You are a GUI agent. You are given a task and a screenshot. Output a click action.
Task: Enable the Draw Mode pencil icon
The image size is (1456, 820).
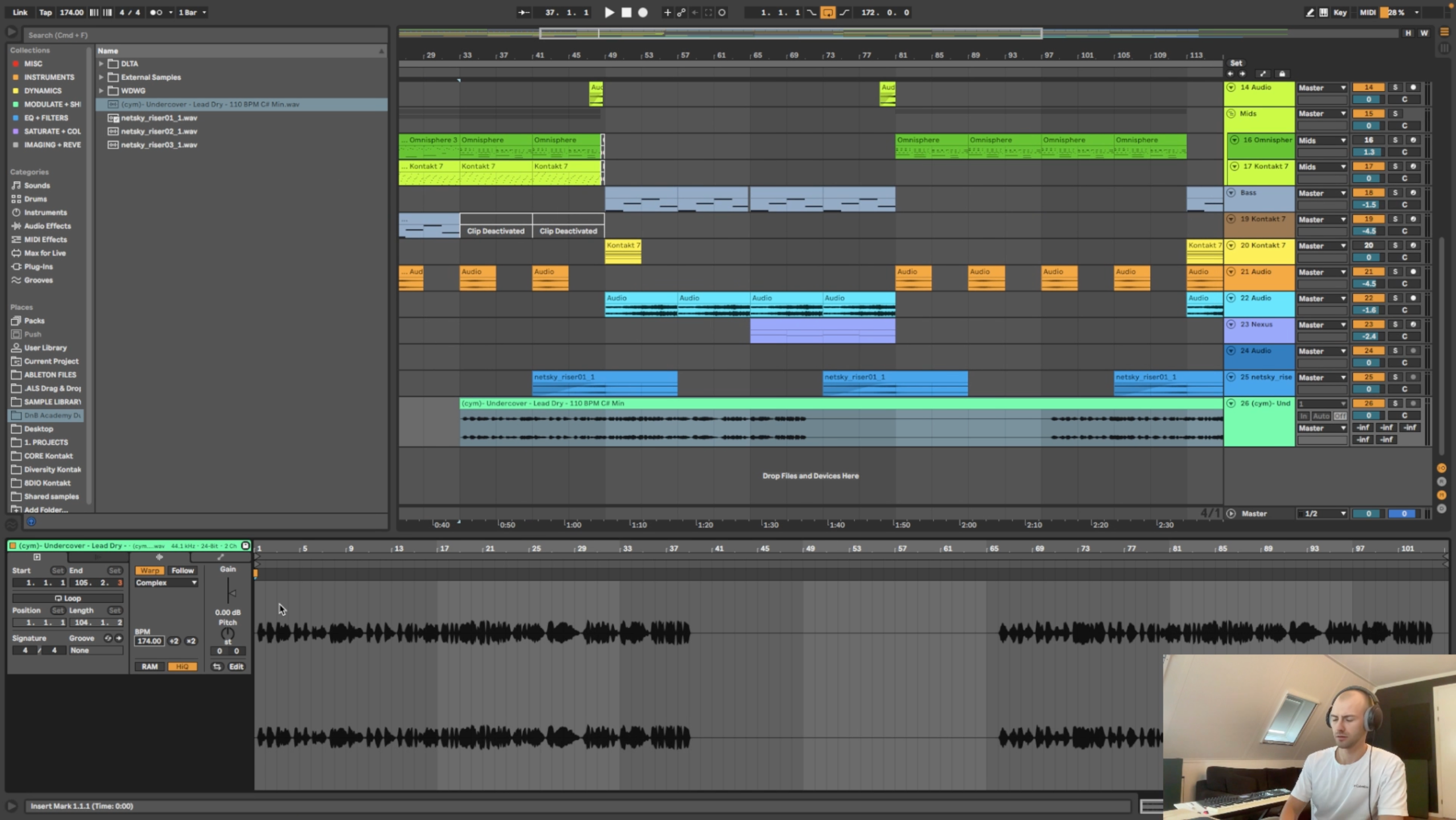[1310, 13]
